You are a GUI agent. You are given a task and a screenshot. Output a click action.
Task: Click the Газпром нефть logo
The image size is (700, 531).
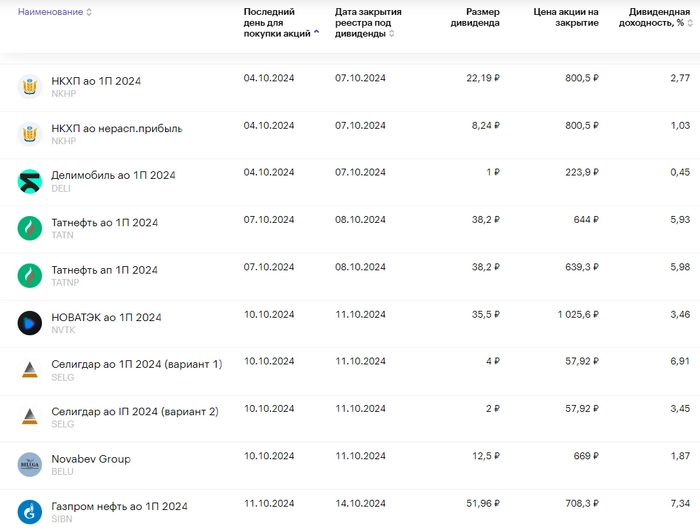click(x=30, y=512)
